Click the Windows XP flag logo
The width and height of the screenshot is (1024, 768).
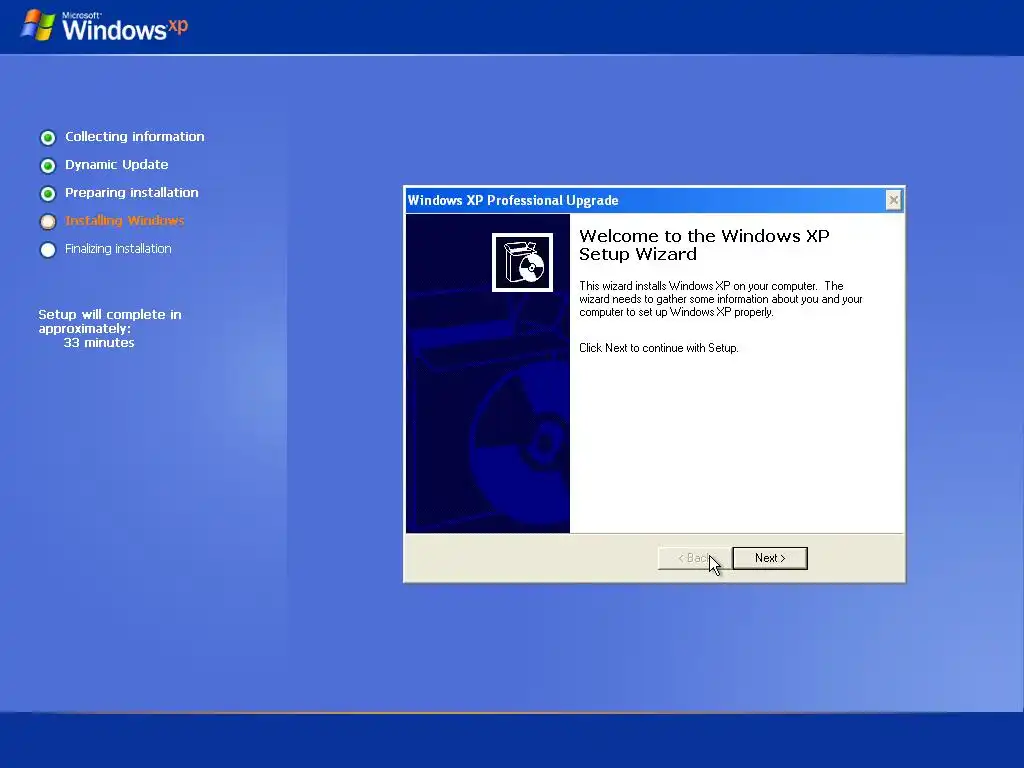tap(37, 25)
